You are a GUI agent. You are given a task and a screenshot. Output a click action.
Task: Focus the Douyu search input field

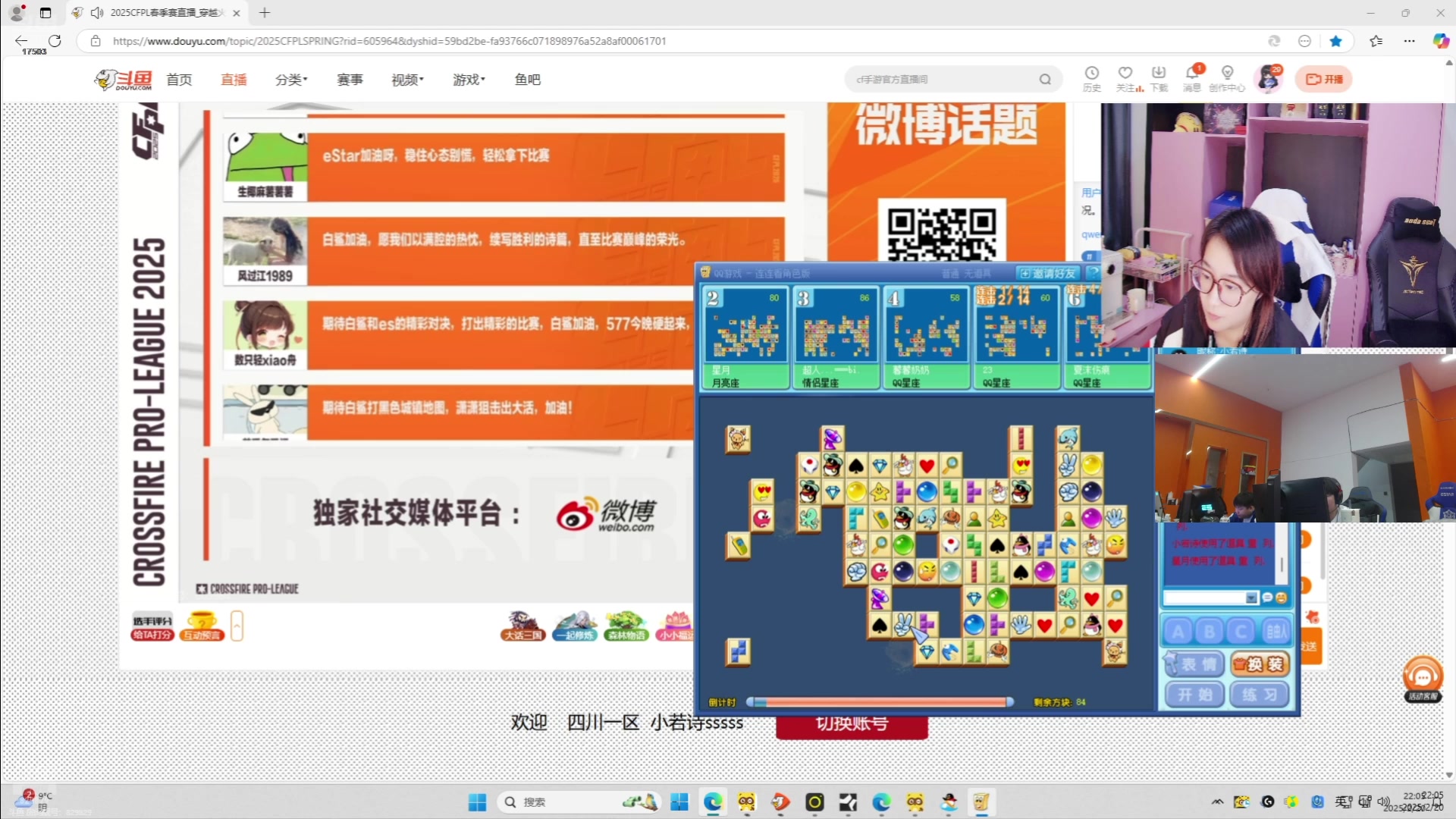tap(940, 79)
